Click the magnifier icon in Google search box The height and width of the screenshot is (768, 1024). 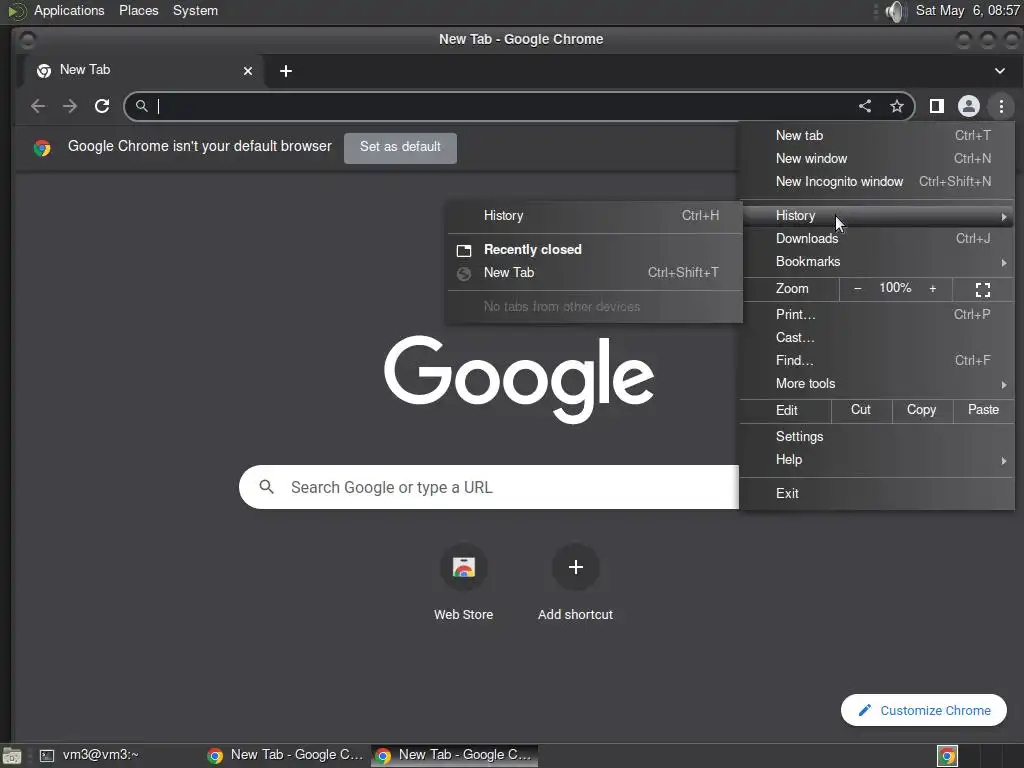[x=266, y=487]
